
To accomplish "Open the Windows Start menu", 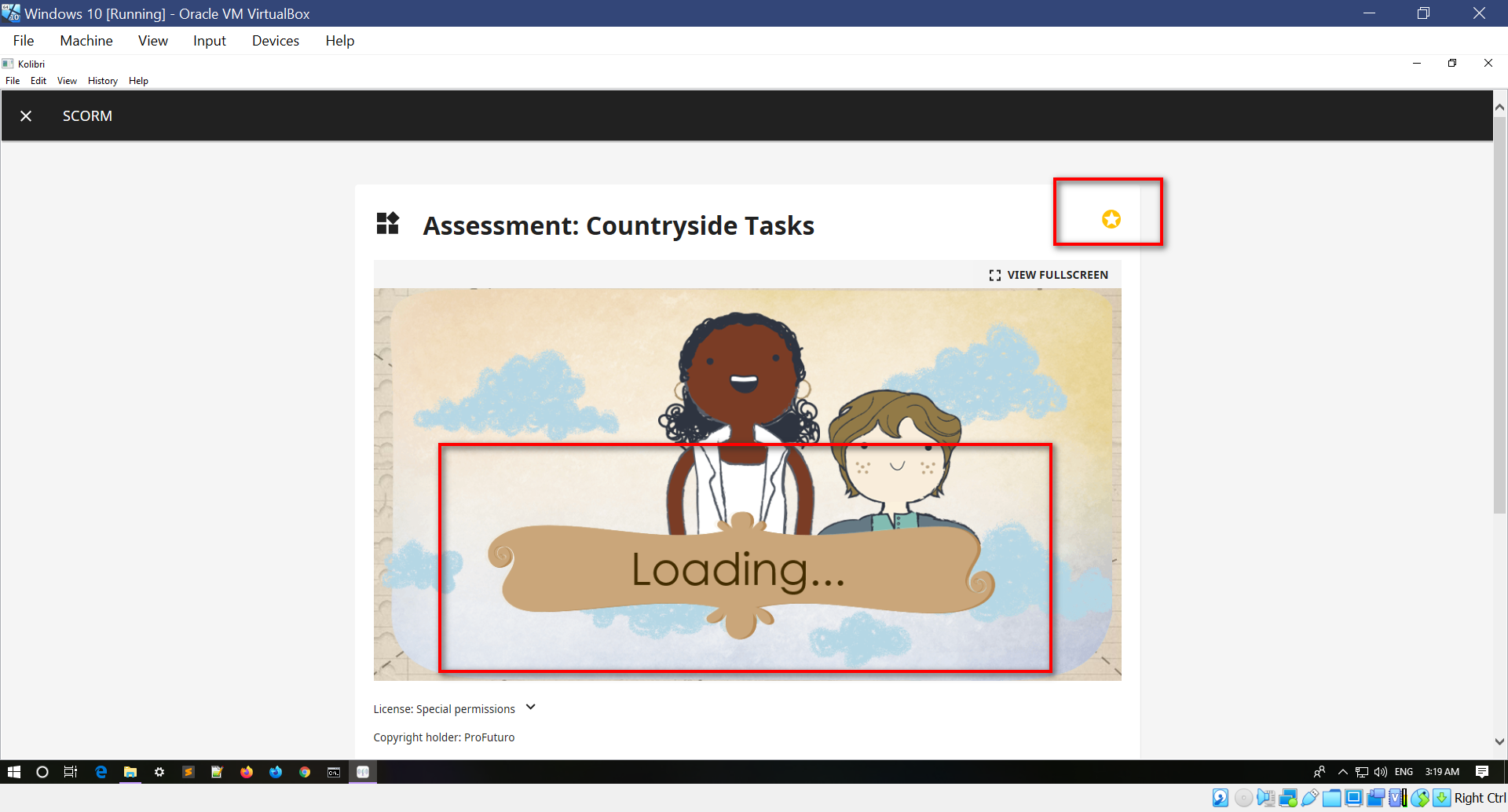I will (x=14, y=772).
